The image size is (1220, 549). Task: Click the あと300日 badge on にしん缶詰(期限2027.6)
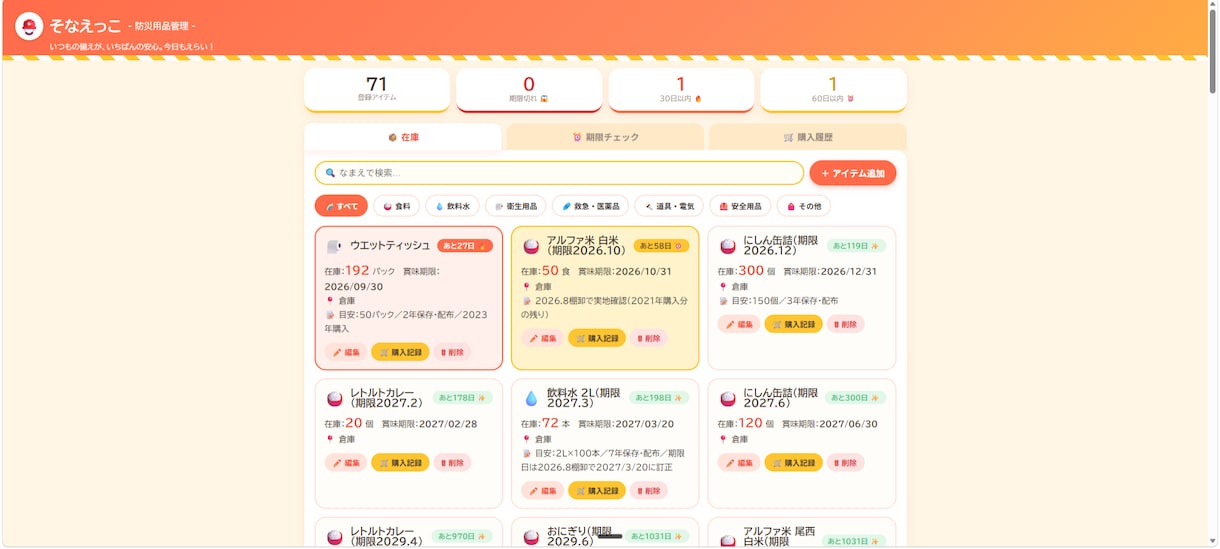pyautogui.click(x=856, y=398)
